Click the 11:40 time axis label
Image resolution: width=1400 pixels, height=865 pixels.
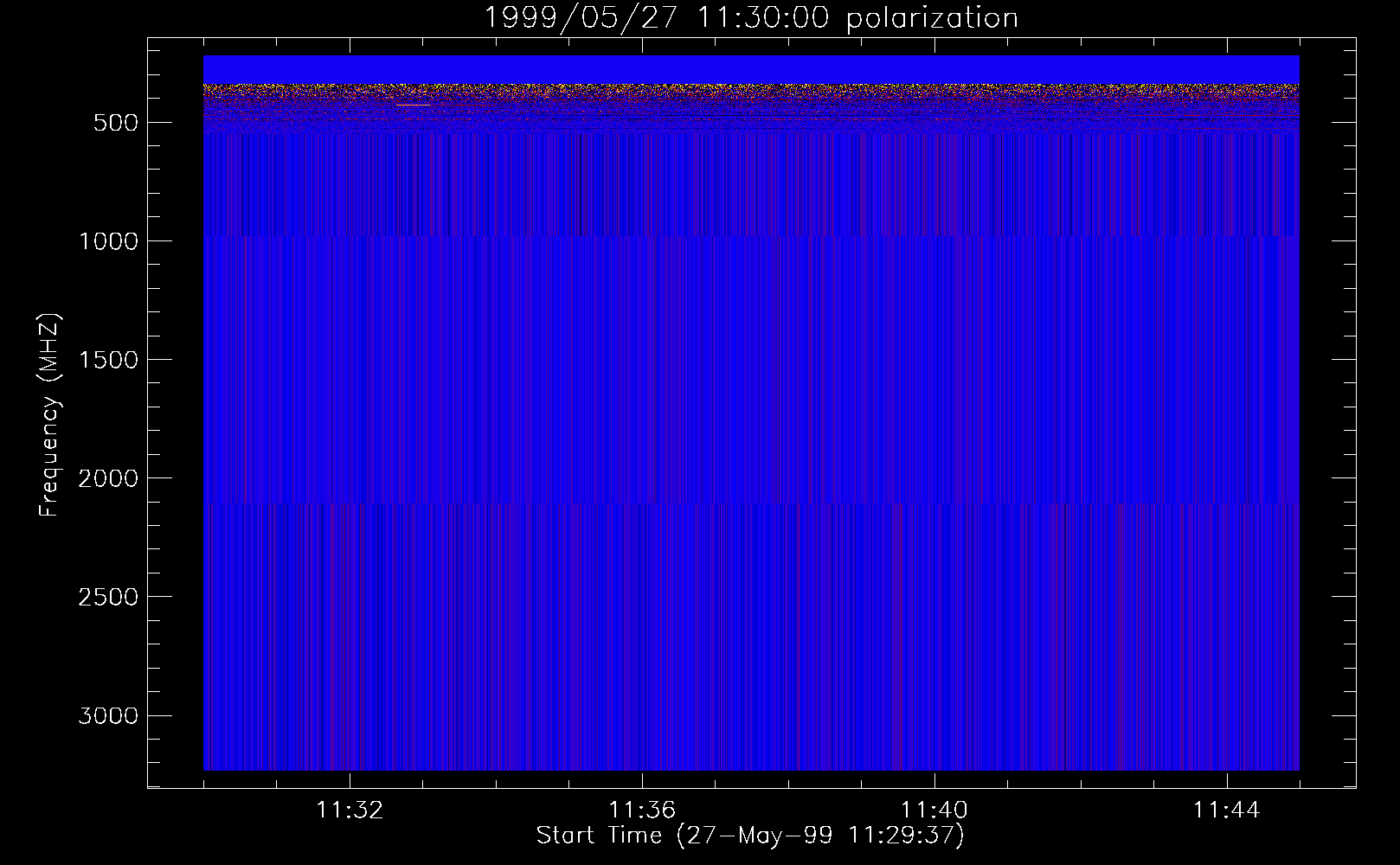tap(934, 811)
